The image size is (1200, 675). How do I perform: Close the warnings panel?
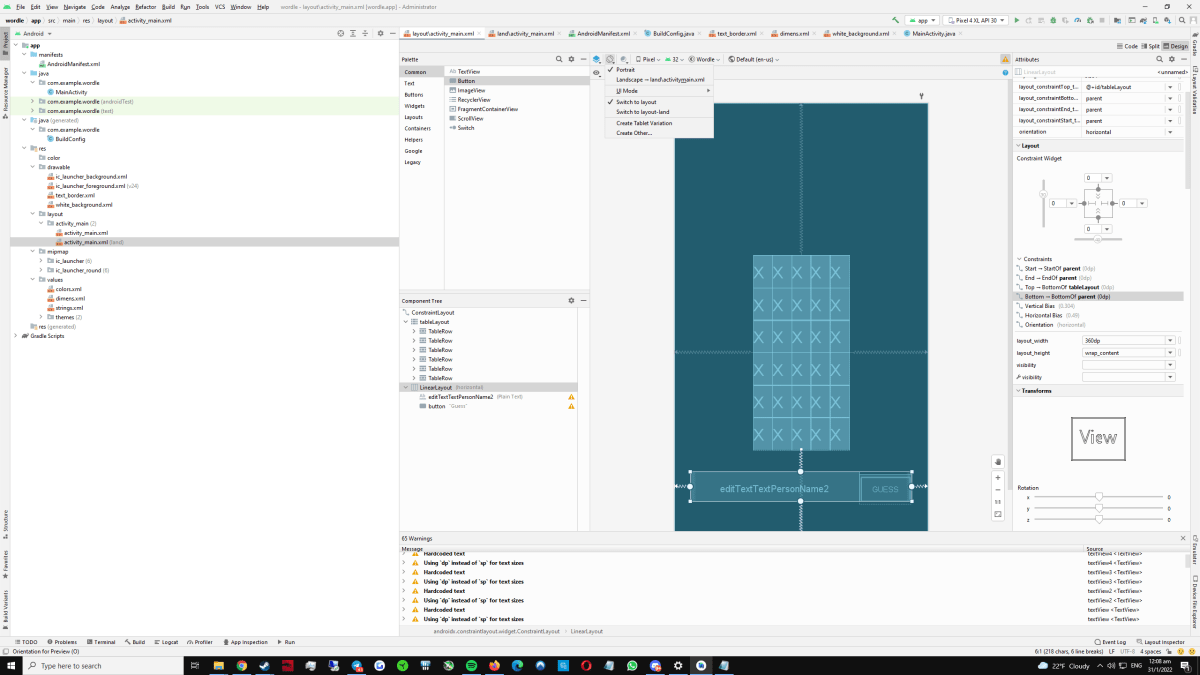pyautogui.click(x=1183, y=538)
